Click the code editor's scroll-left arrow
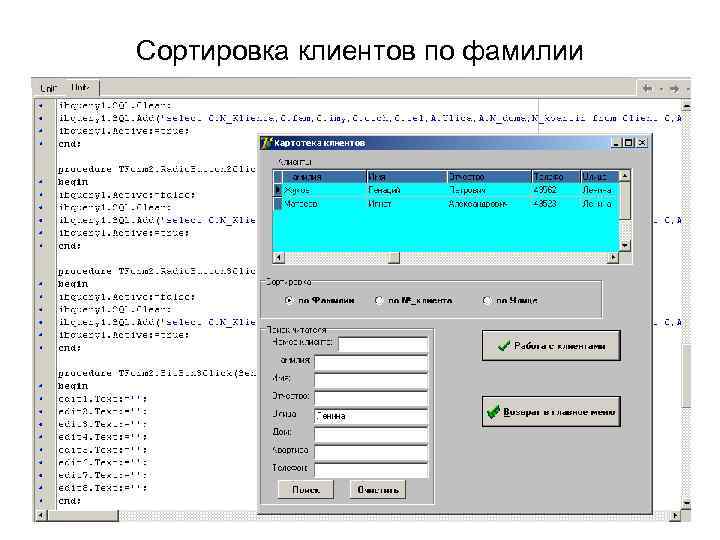The width and height of the screenshot is (720, 540). tap(40, 515)
